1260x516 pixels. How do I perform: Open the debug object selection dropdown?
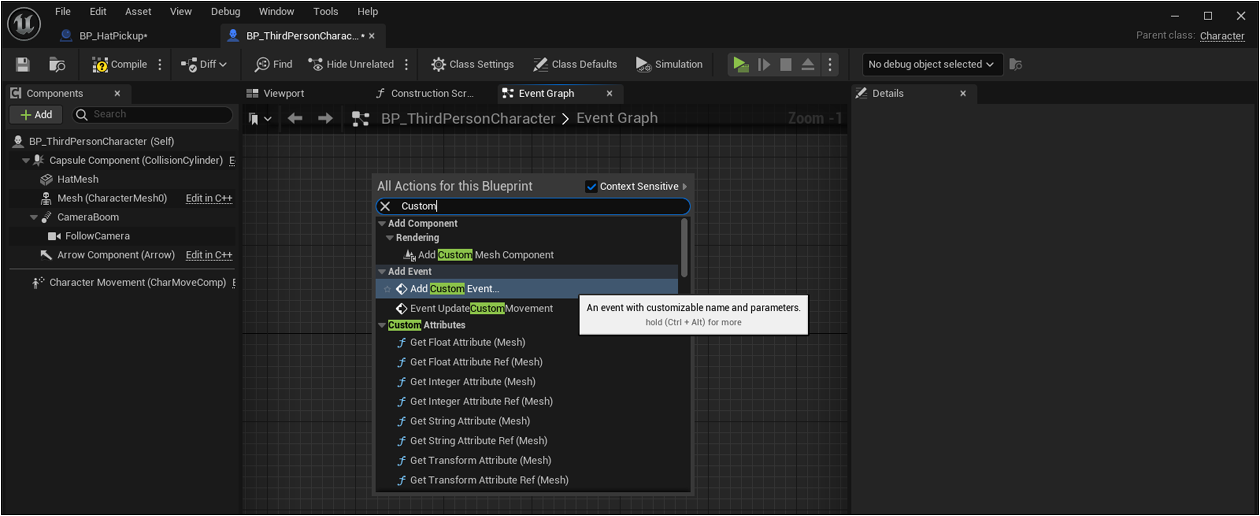(x=932, y=64)
